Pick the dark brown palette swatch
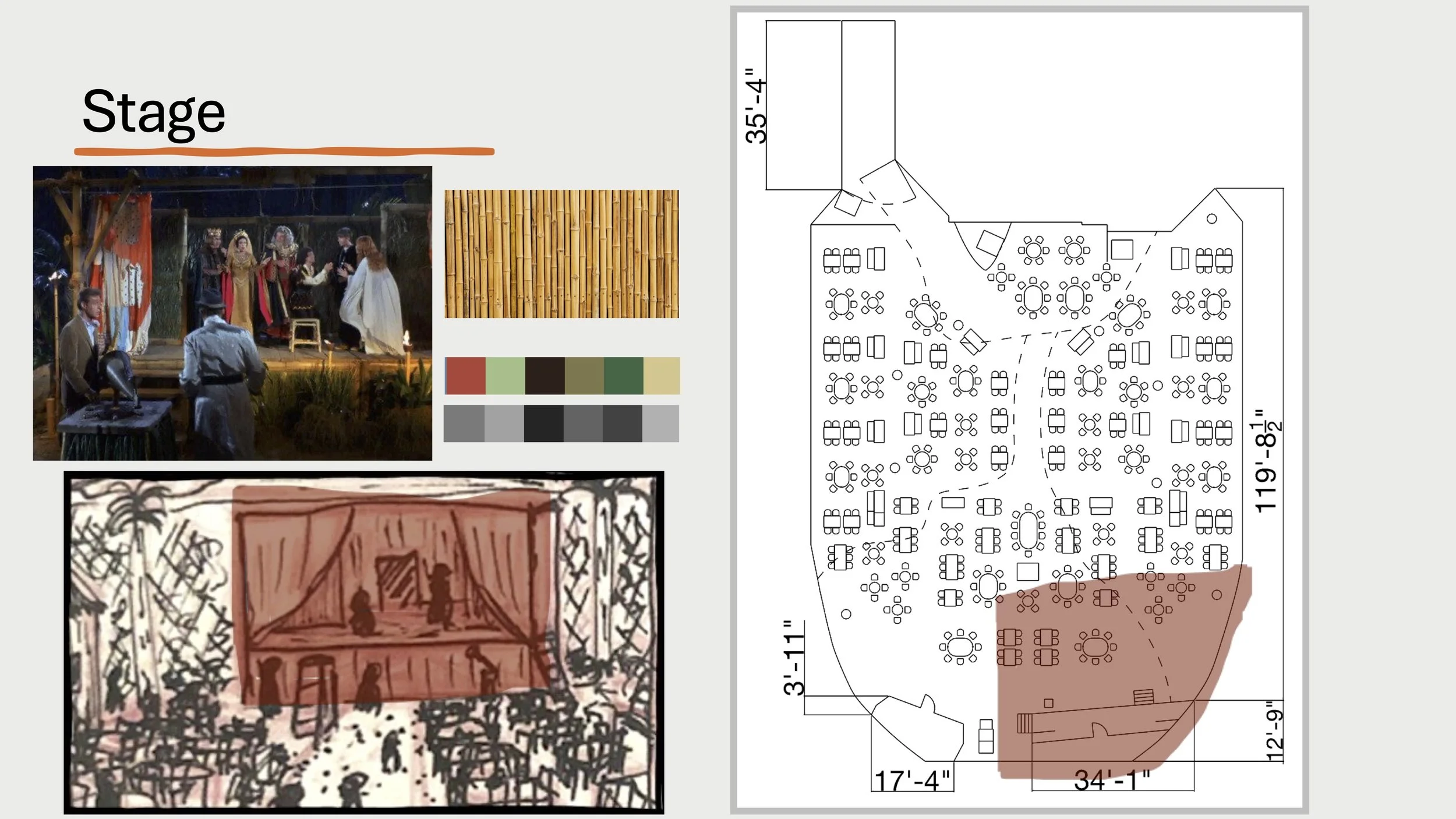This screenshot has height=819, width=1456. tap(545, 376)
